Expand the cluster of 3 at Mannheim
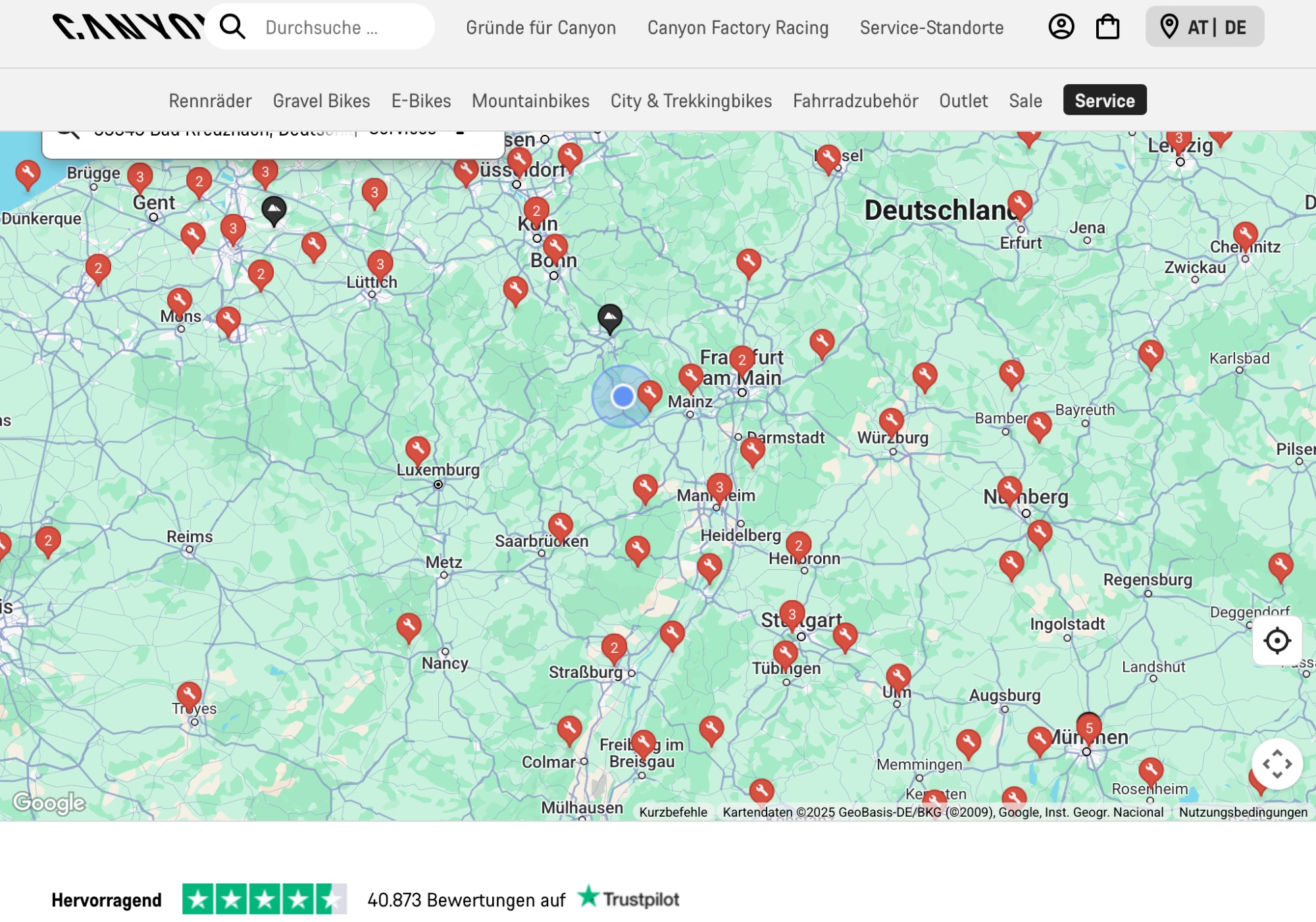This screenshot has height=922, width=1316. coord(719,487)
